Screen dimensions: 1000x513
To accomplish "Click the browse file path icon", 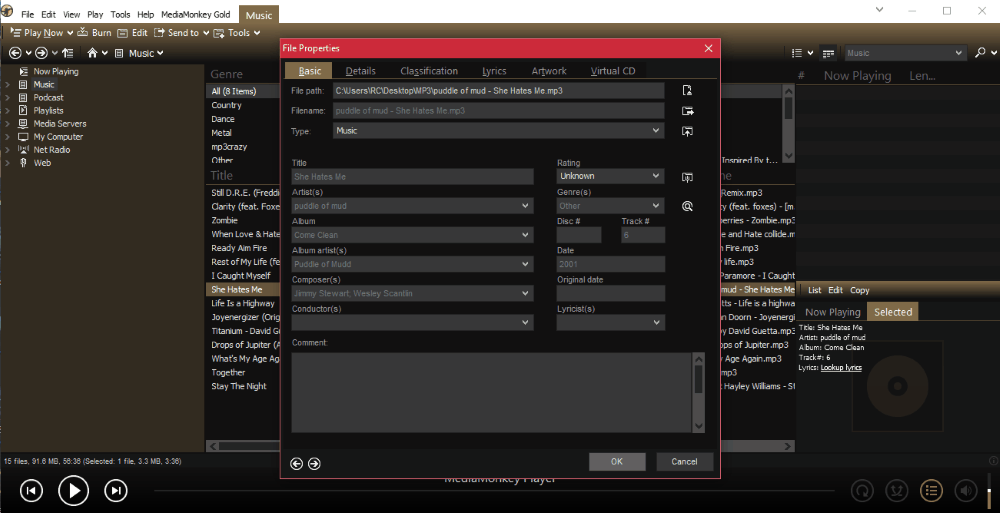I will click(x=687, y=91).
